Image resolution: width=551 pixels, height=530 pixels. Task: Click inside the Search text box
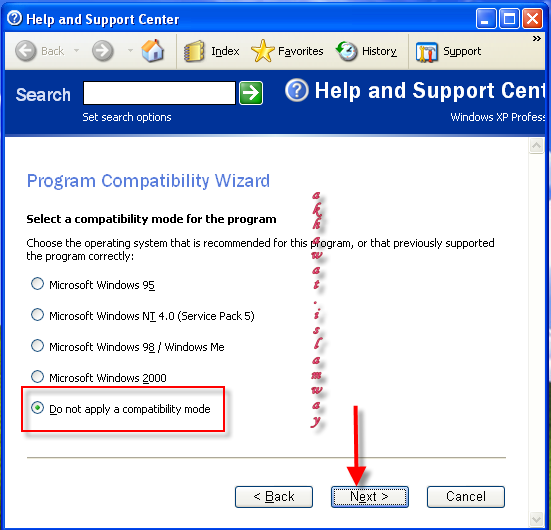coord(159,93)
